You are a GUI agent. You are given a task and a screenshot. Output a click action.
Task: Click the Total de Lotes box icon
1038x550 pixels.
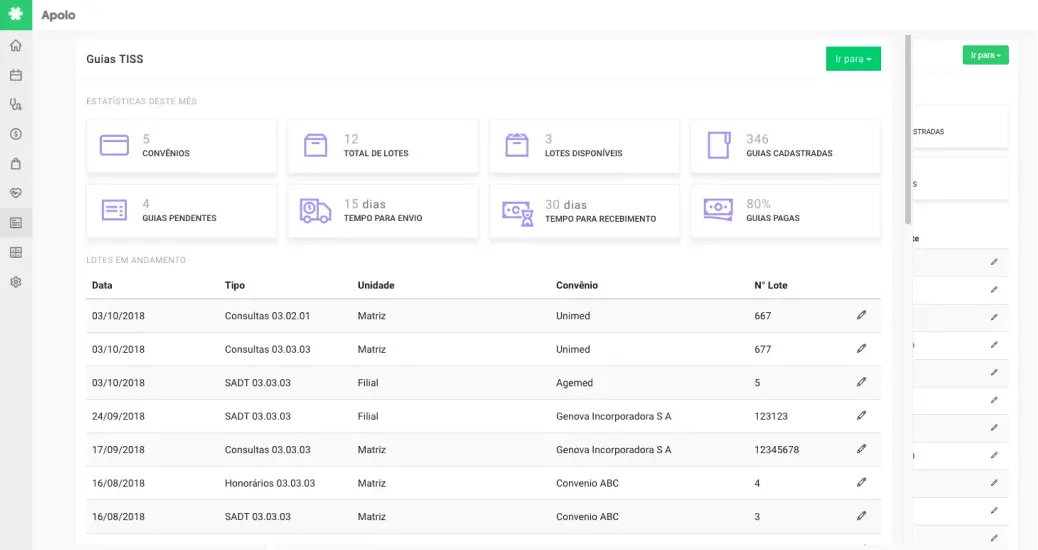315,145
